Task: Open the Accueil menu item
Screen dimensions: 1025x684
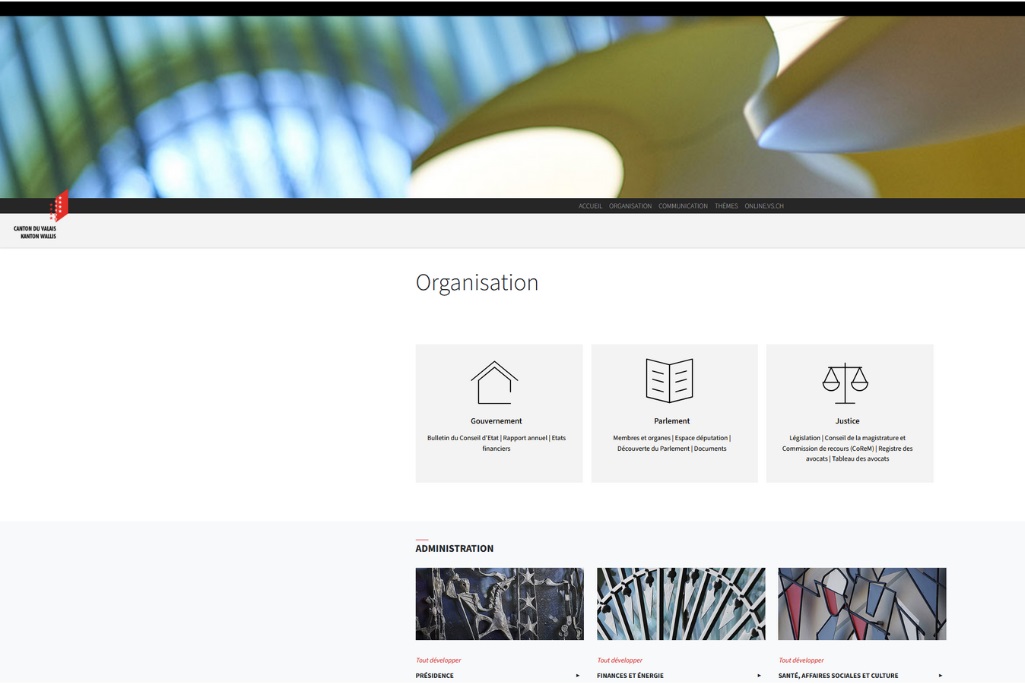Action: (590, 206)
